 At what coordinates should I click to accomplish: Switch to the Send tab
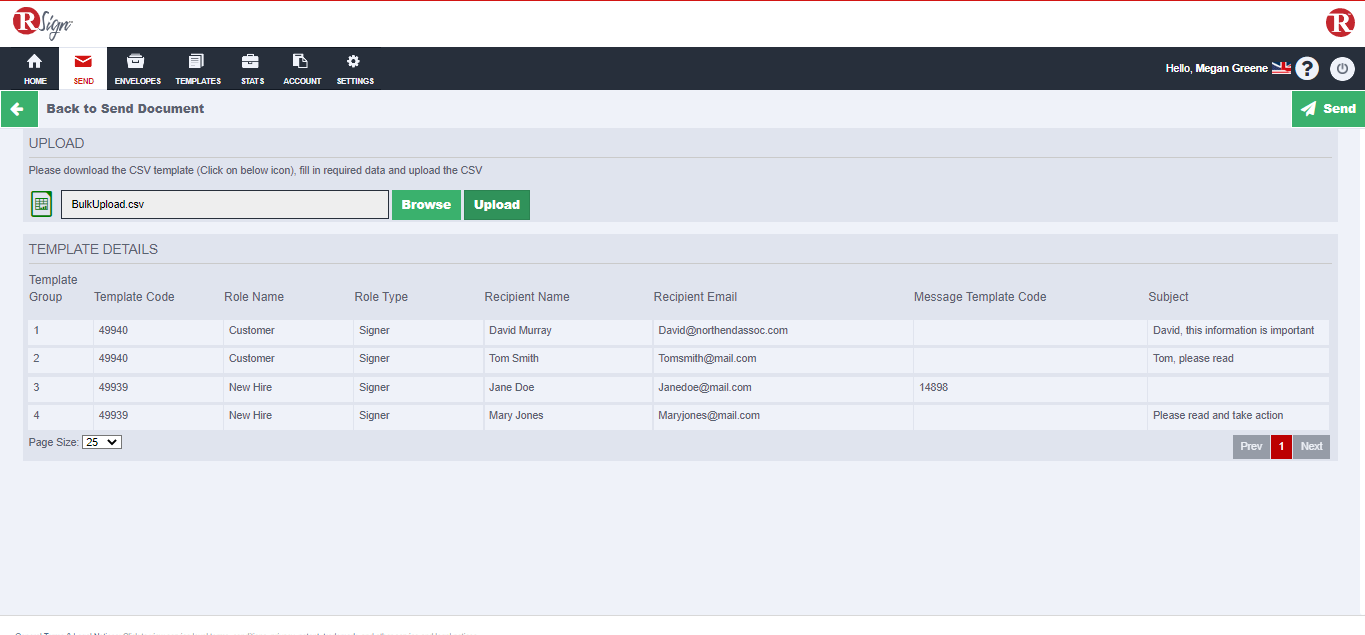pos(84,68)
